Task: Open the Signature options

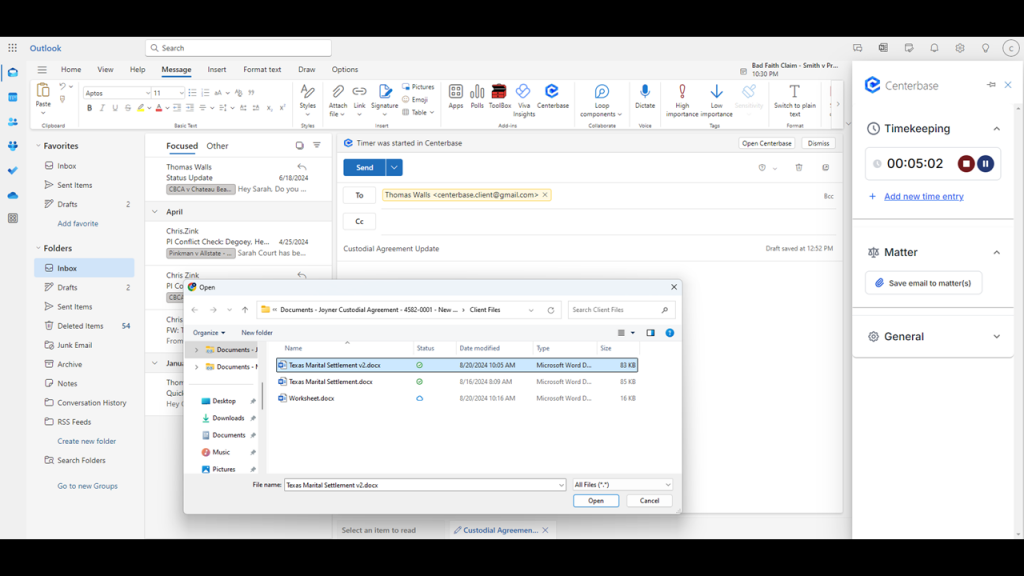Action: (x=384, y=101)
